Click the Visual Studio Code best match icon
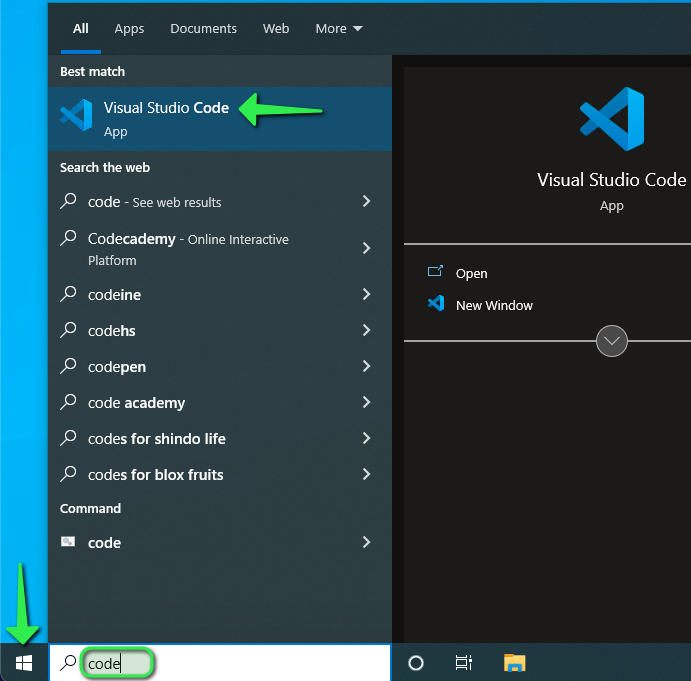This screenshot has height=681, width=691. [x=76, y=117]
